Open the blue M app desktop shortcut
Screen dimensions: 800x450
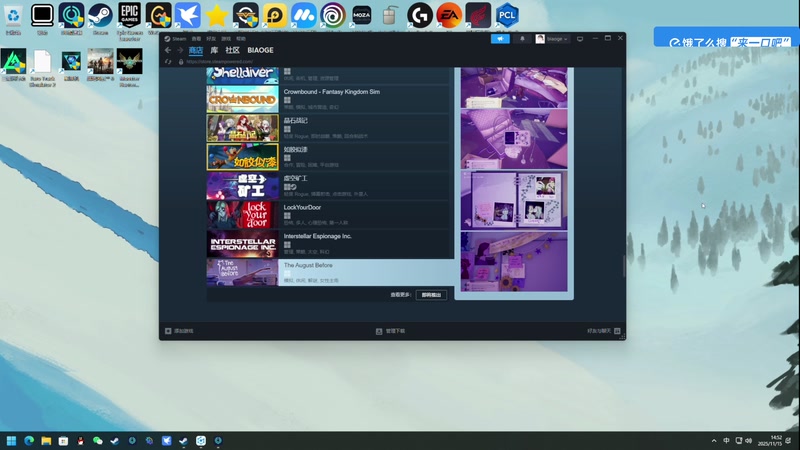pyautogui.click(x=304, y=15)
